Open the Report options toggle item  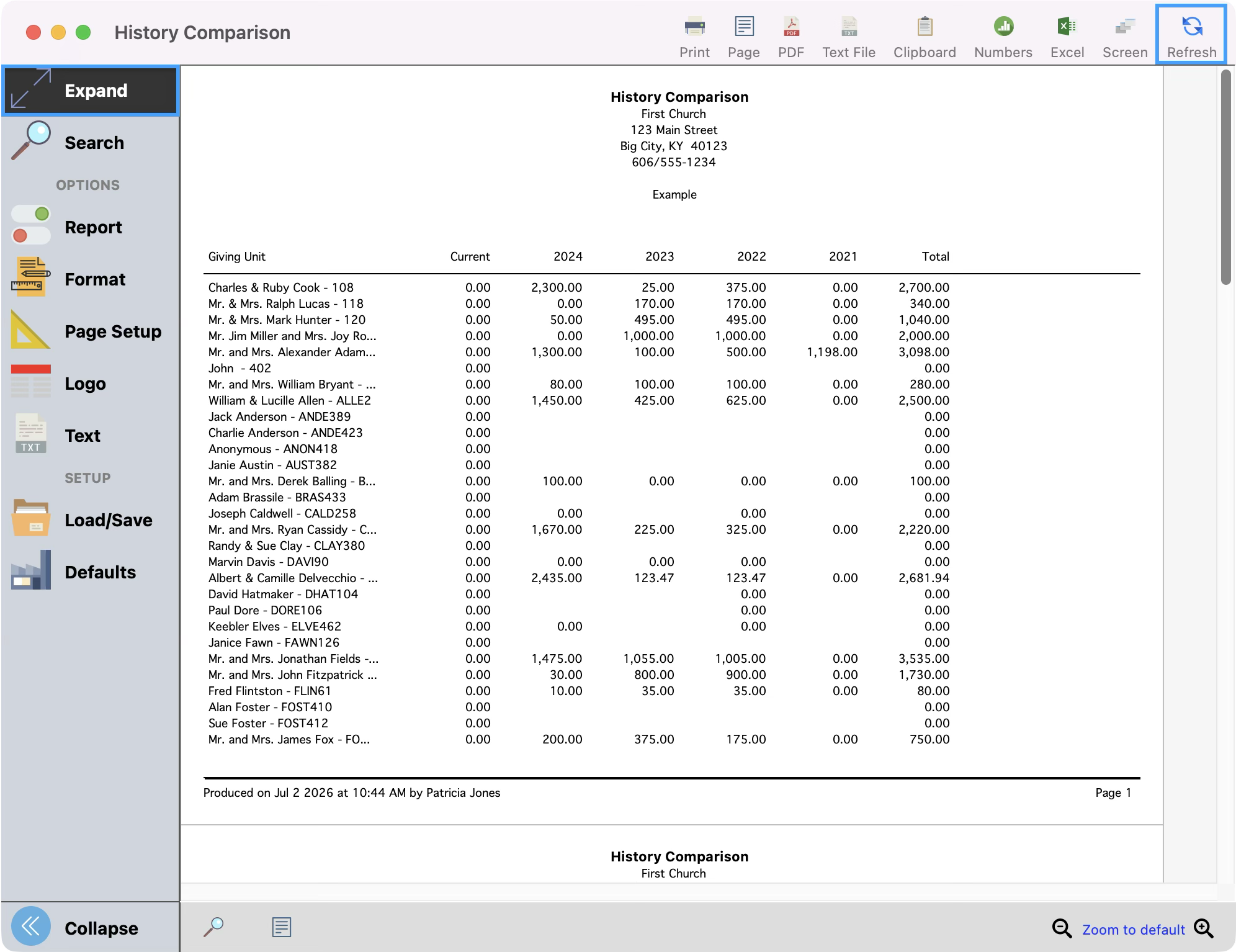91,227
